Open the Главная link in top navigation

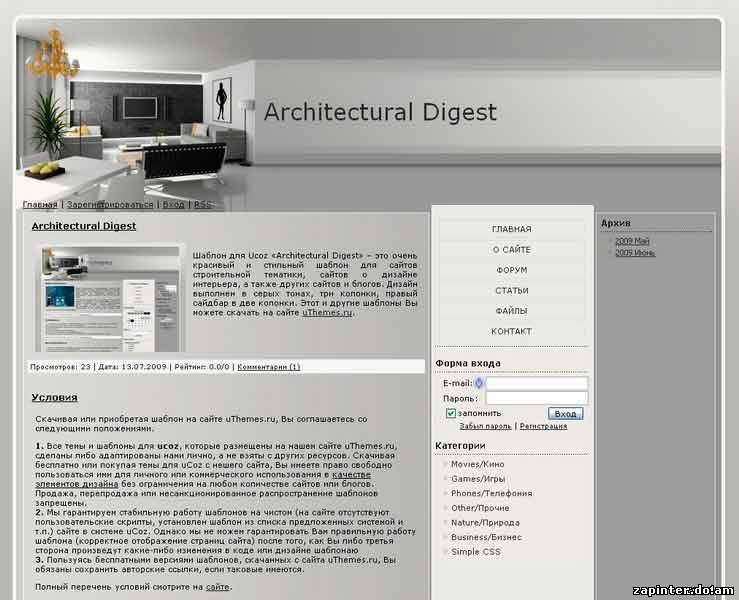pyautogui.click(x=40, y=205)
